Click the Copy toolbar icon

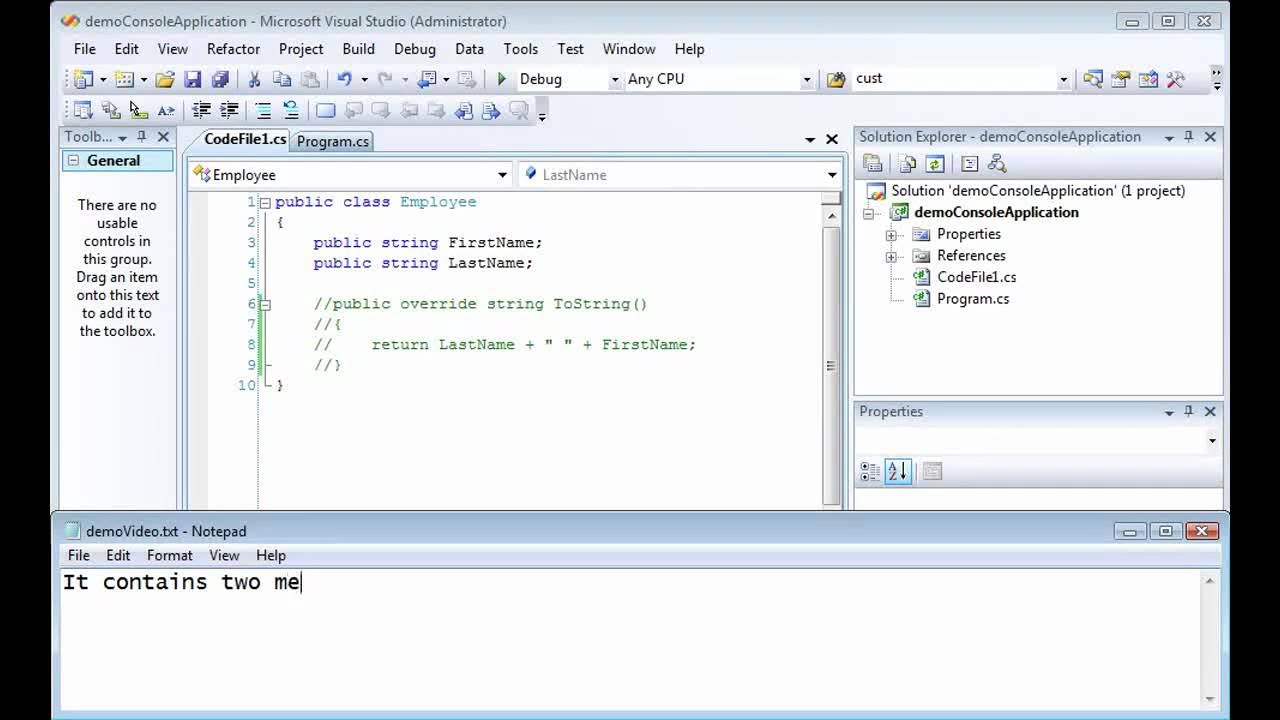282,79
